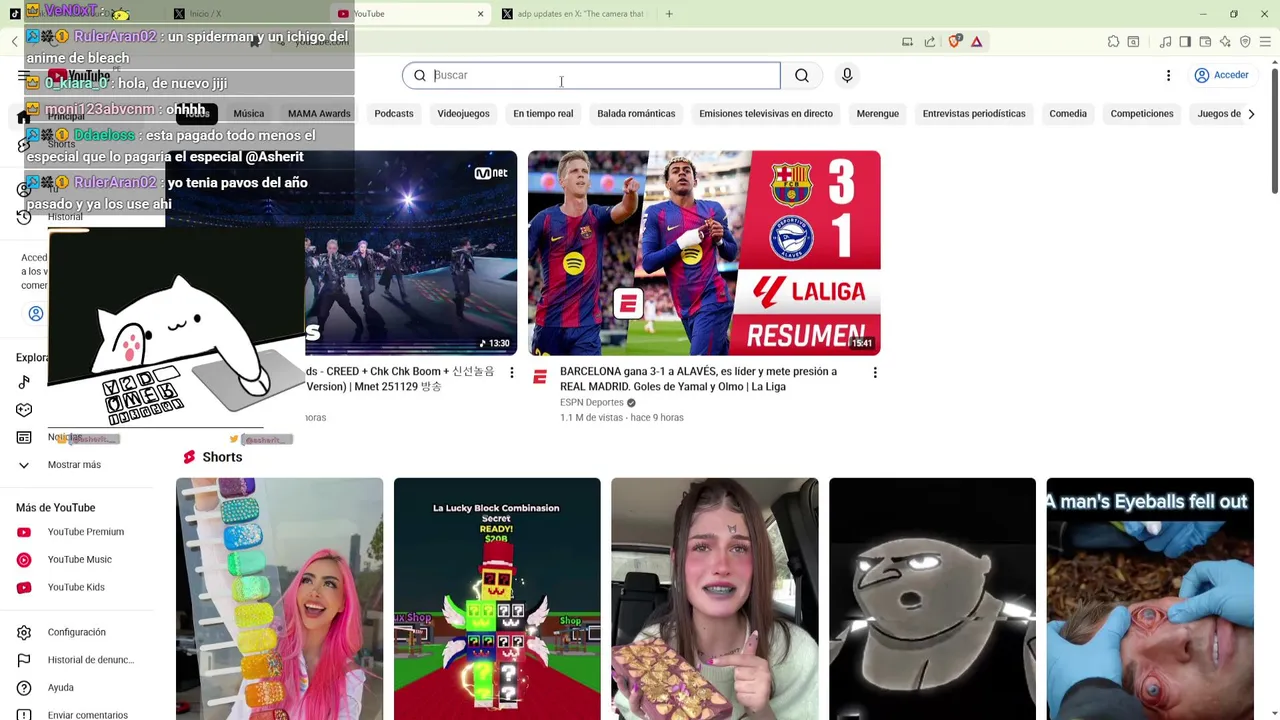
Task: Switch to the pinned TikTok tab
Action: tap(14, 14)
